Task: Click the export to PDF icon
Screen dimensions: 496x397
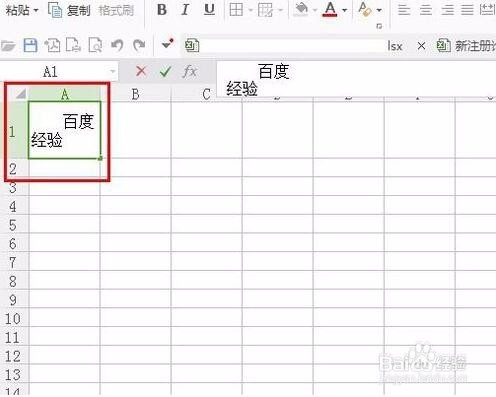Action: coord(52,45)
